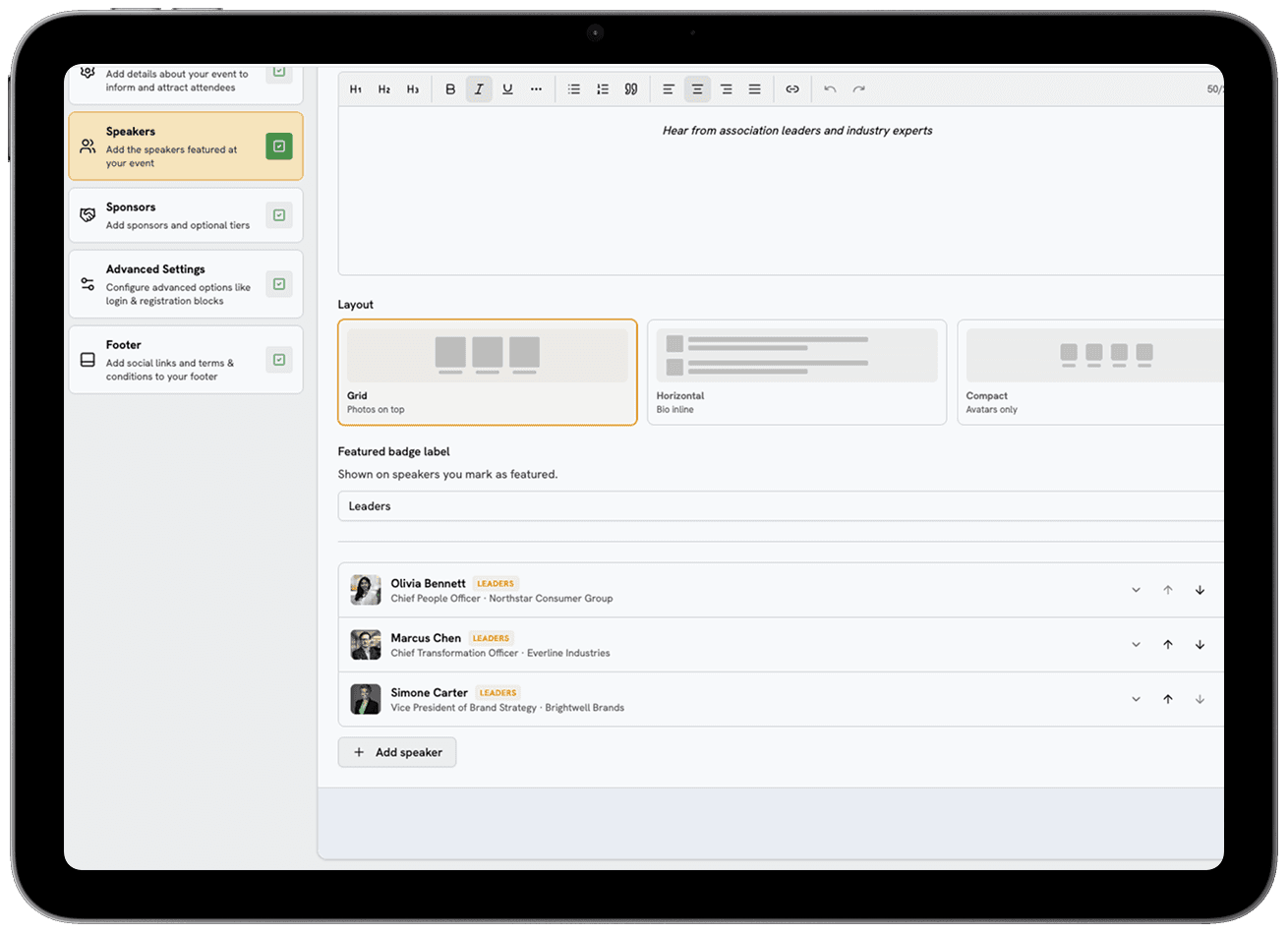1288x934 pixels.
Task: Toggle italic text formatting
Action: point(479,89)
